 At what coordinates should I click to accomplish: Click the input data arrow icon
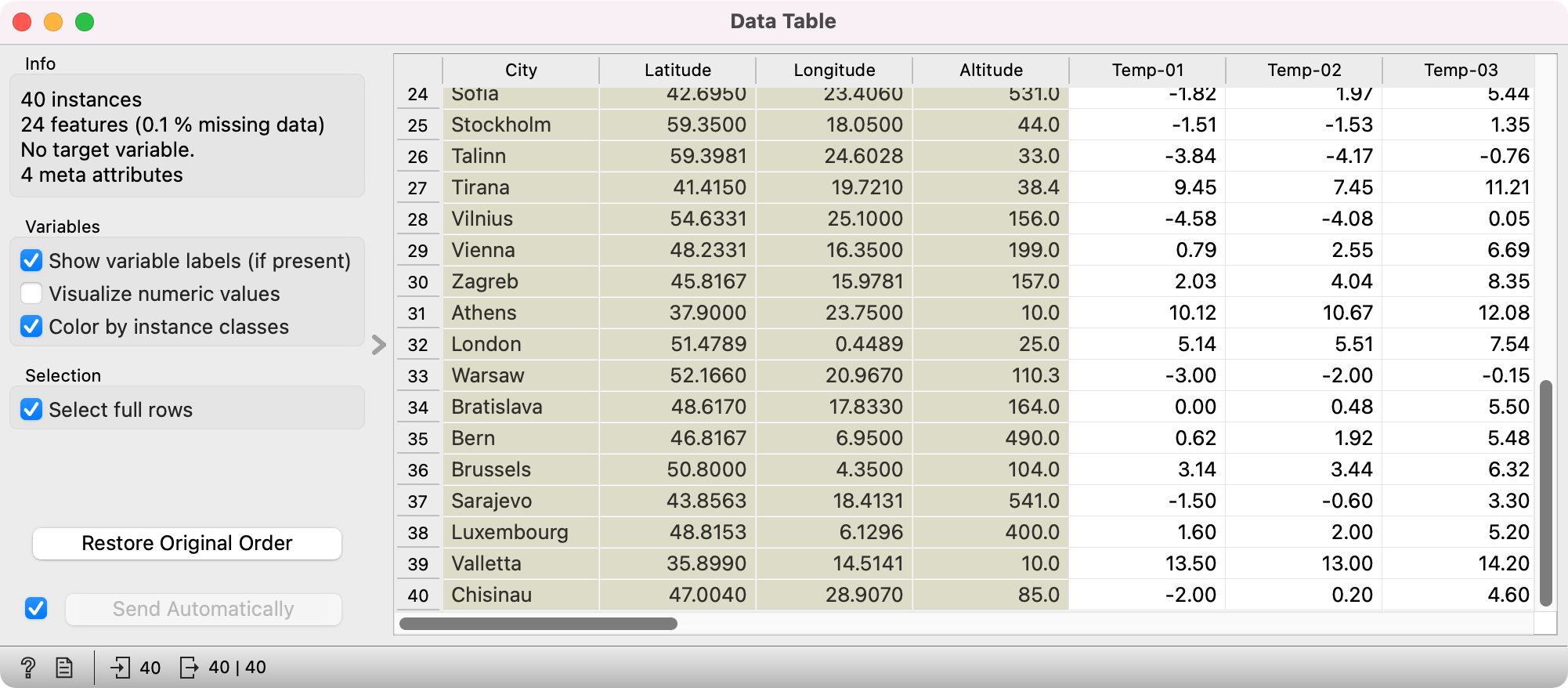(x=121, y=668)
